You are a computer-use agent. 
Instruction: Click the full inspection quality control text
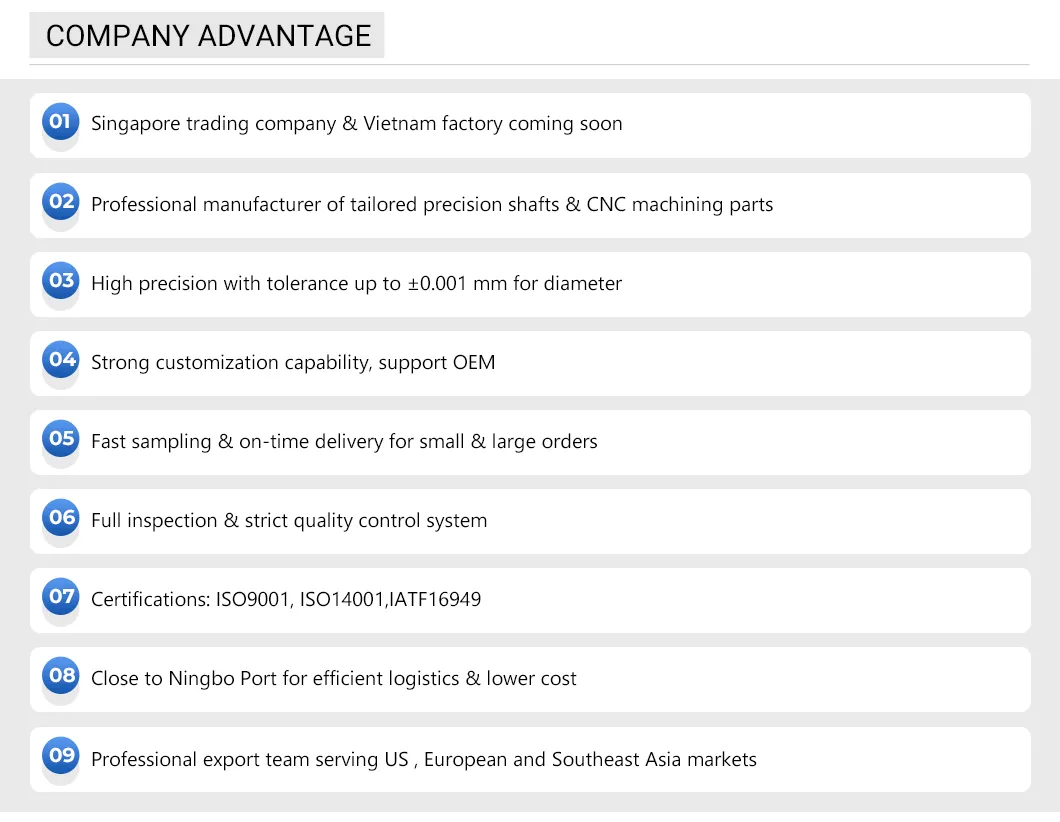point(289,521)
